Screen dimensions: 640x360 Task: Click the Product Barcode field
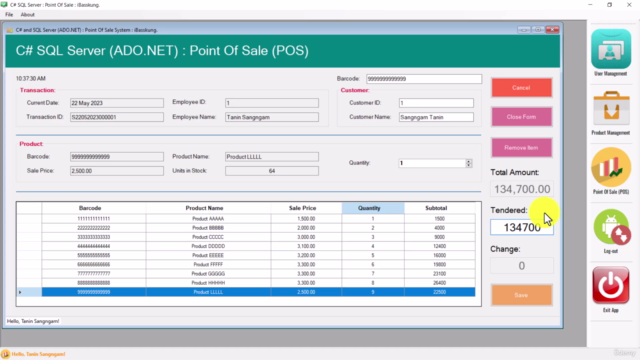[x=116, y=157]
